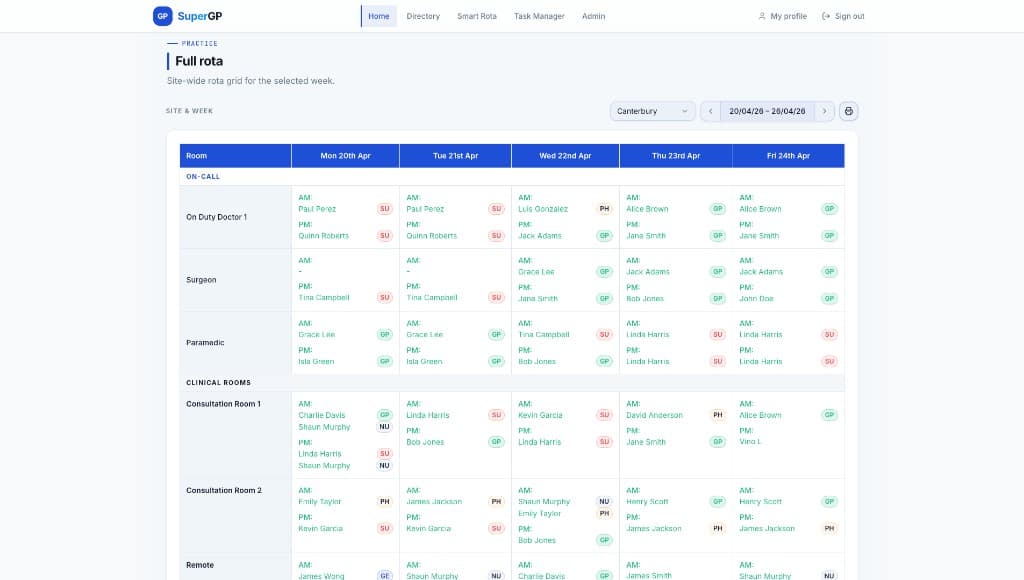Go to the Directory tab
This screenshot has width=1024, height=580.
(423, 16)
